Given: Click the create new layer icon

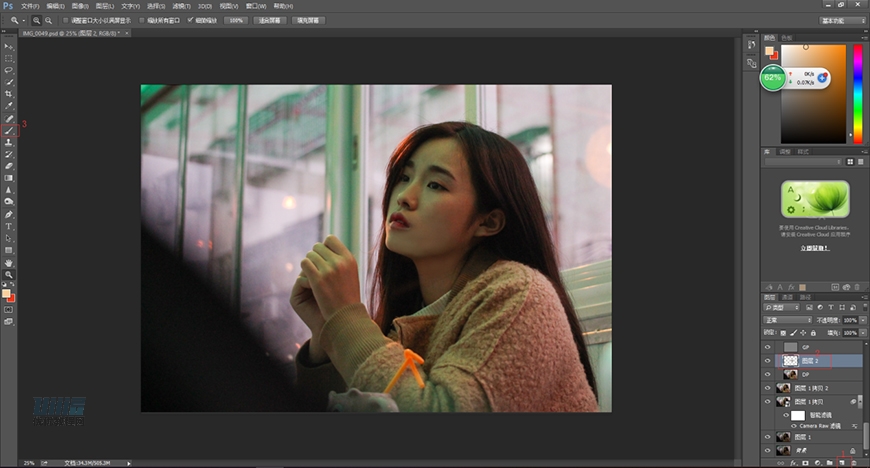Looking at the screenshot, I should 841,463.
